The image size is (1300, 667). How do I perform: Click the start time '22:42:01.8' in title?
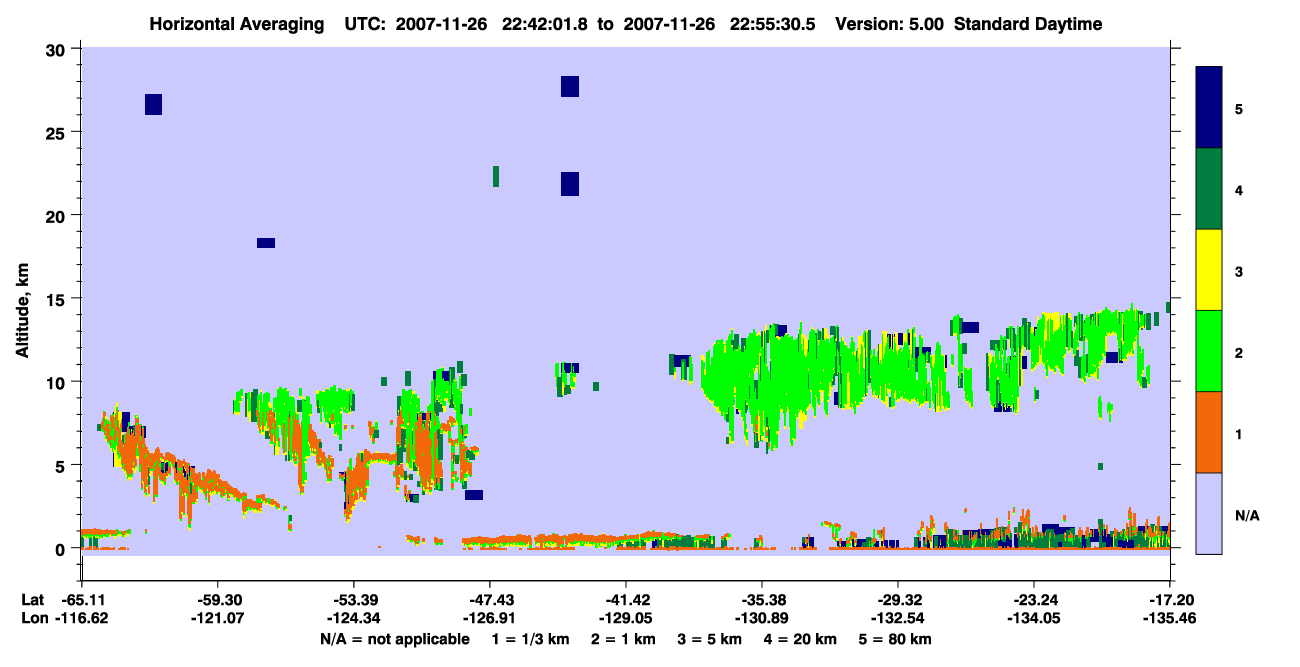544,24
